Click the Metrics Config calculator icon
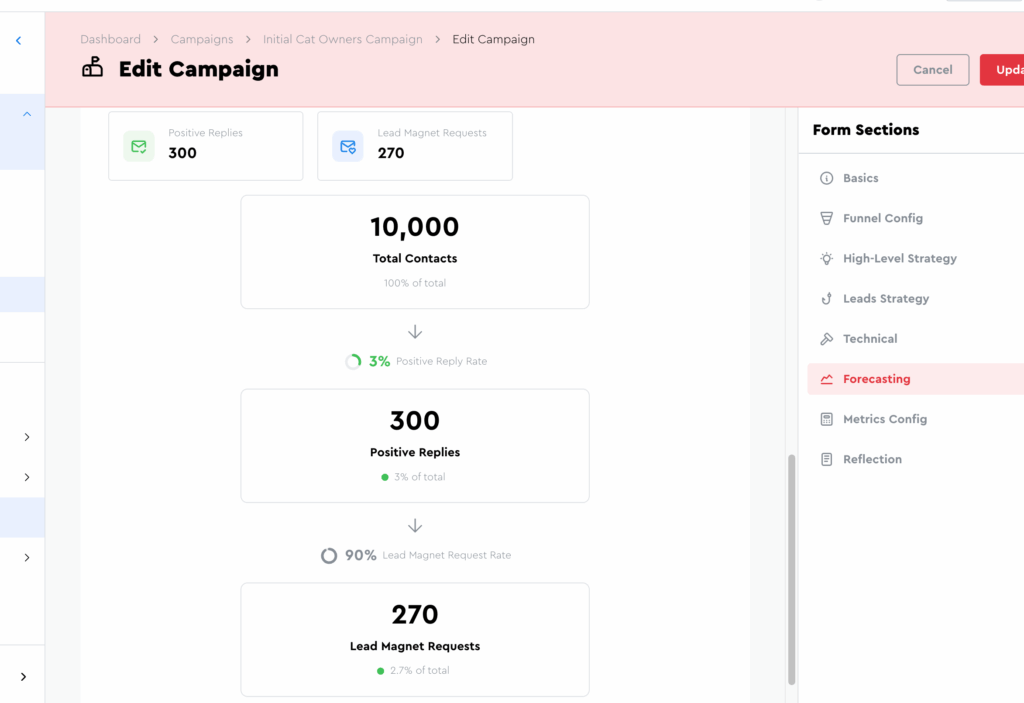 [826, 419]
